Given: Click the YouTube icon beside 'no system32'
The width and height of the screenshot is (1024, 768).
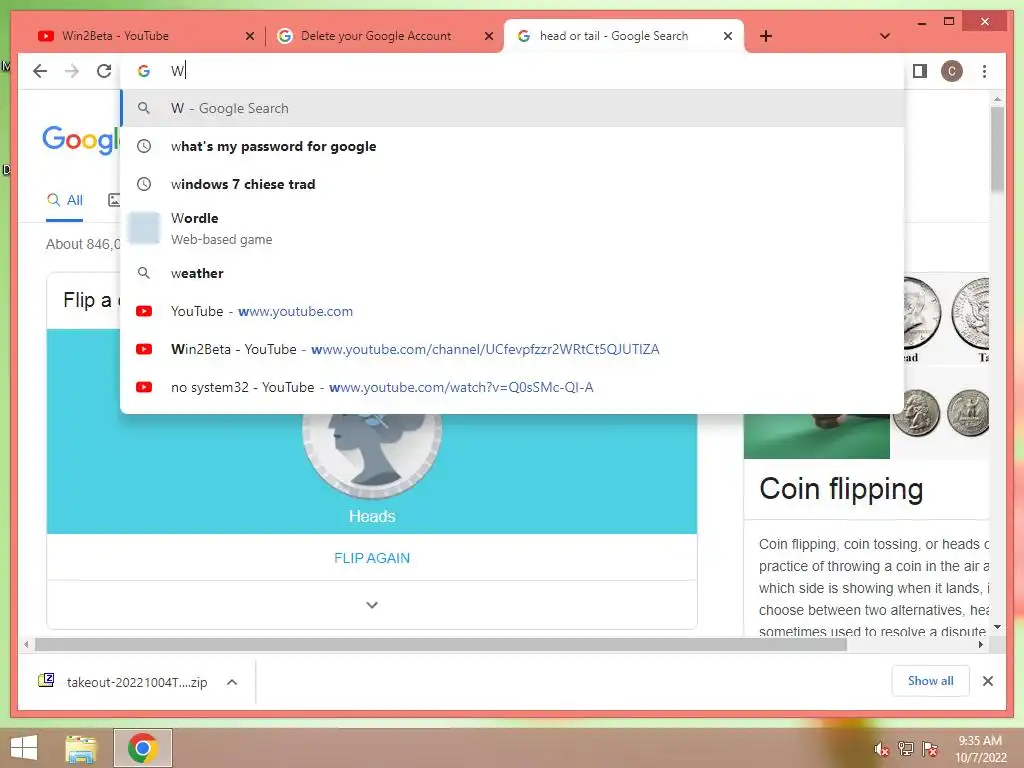Looking at the screenshot, I should pos(144,387).
